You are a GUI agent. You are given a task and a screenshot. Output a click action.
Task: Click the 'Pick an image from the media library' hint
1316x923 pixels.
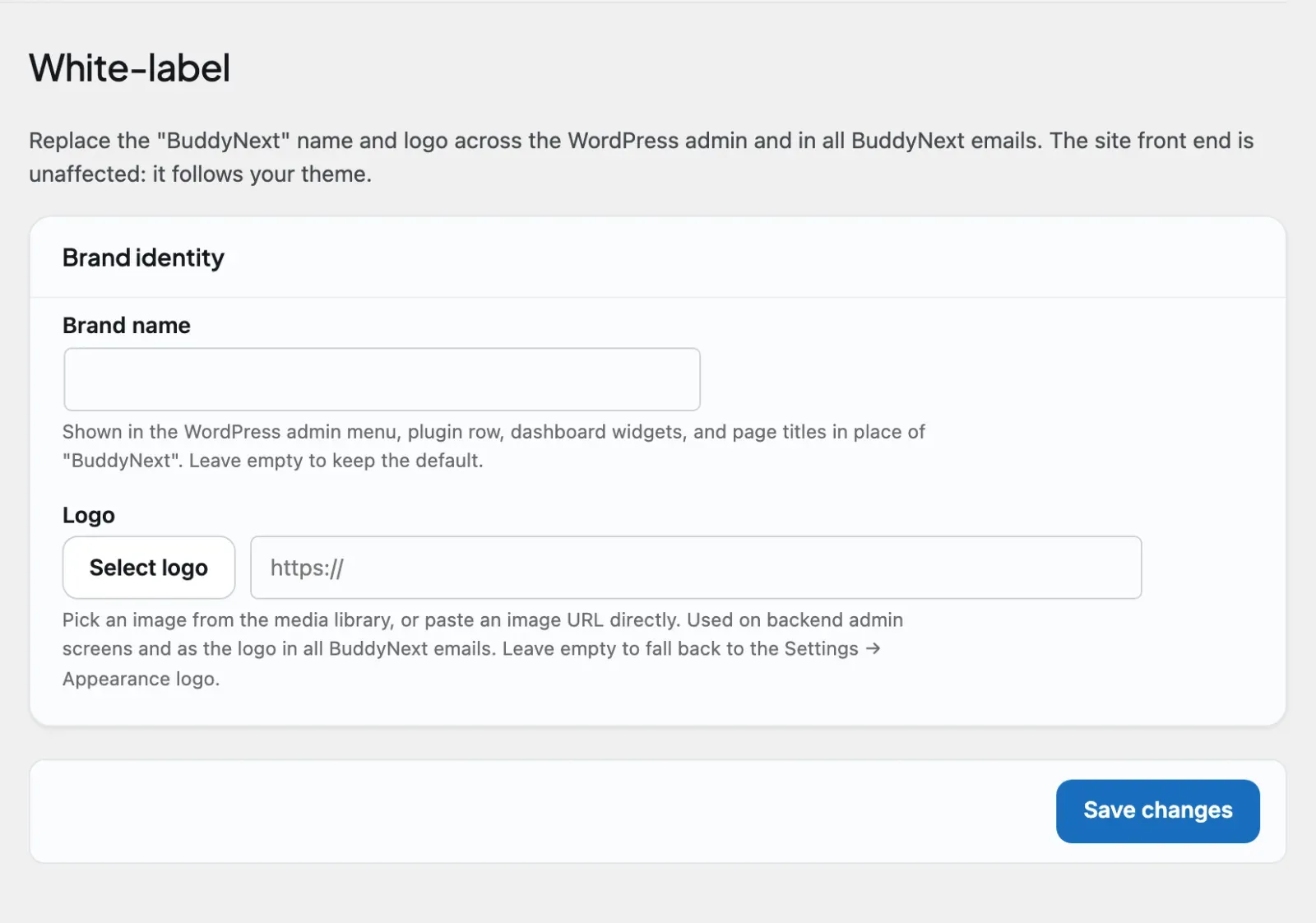click(x=483, y=649)
